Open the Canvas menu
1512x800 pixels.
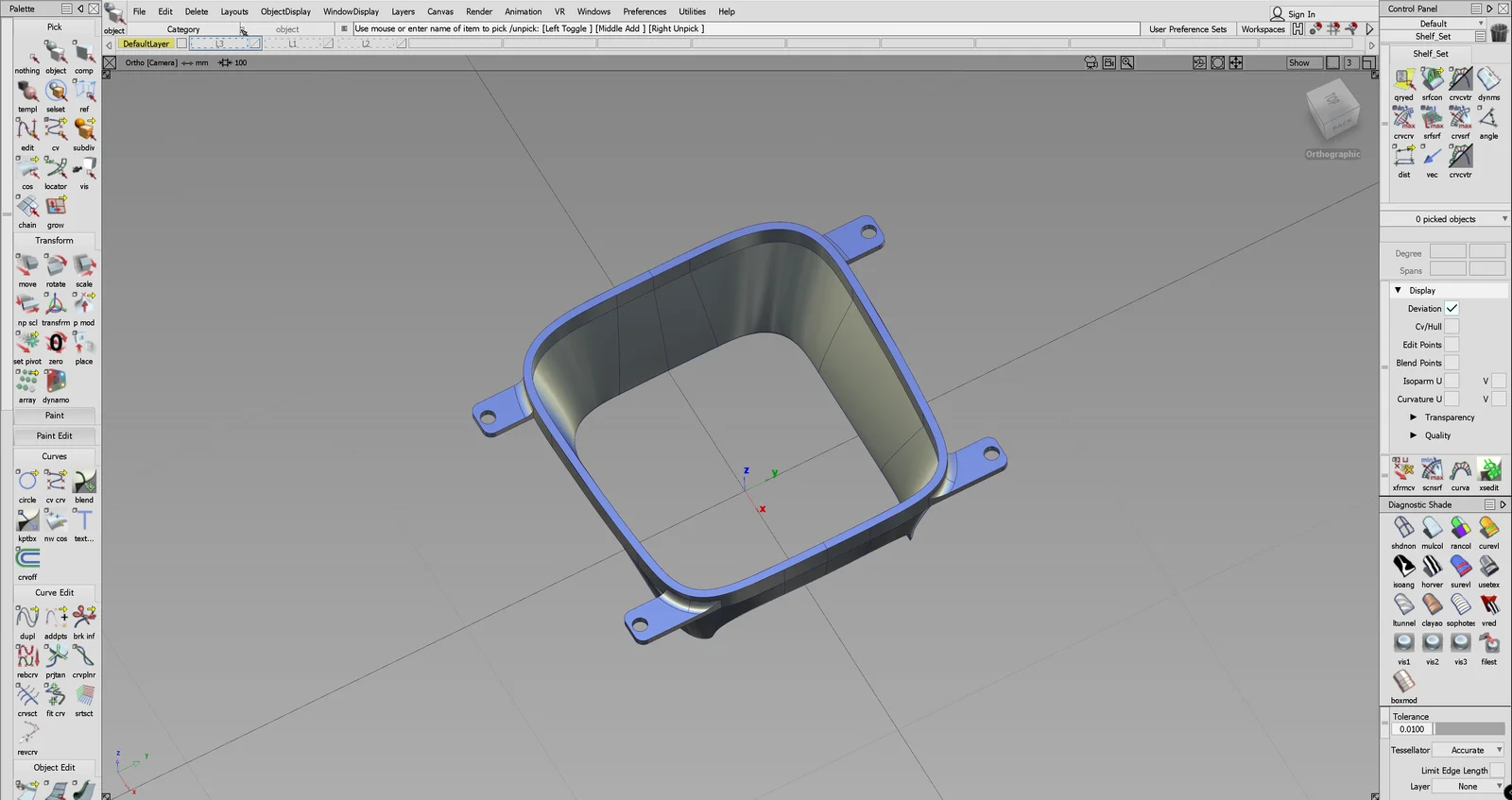pyautogui.click(x=440, y=11)
